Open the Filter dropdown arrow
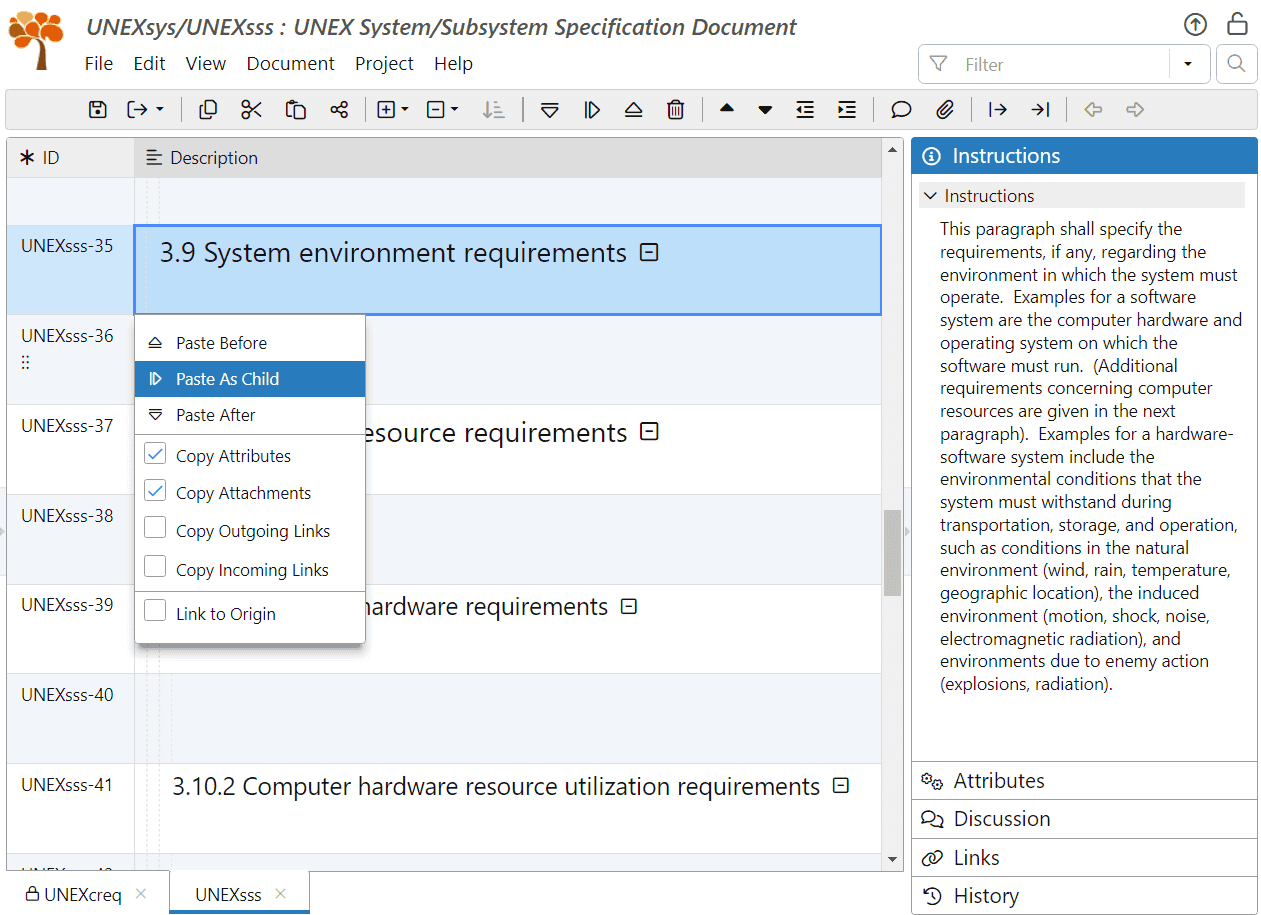 point(1188,64)
